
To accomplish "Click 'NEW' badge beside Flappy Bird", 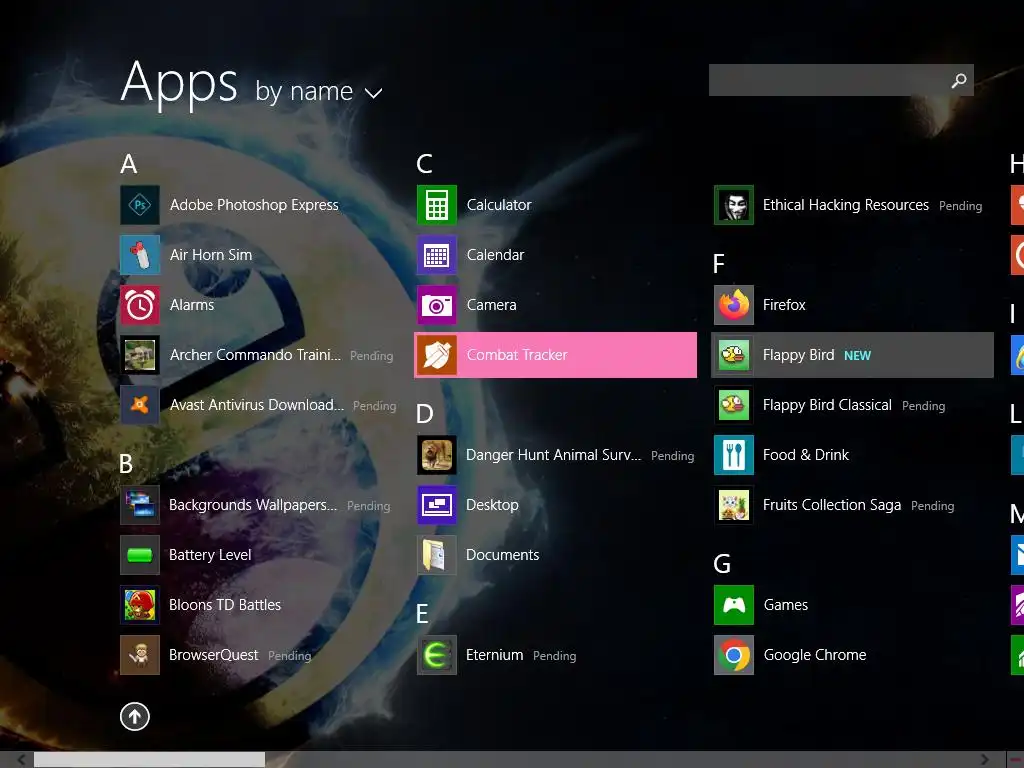I will (x=857, y=356).
